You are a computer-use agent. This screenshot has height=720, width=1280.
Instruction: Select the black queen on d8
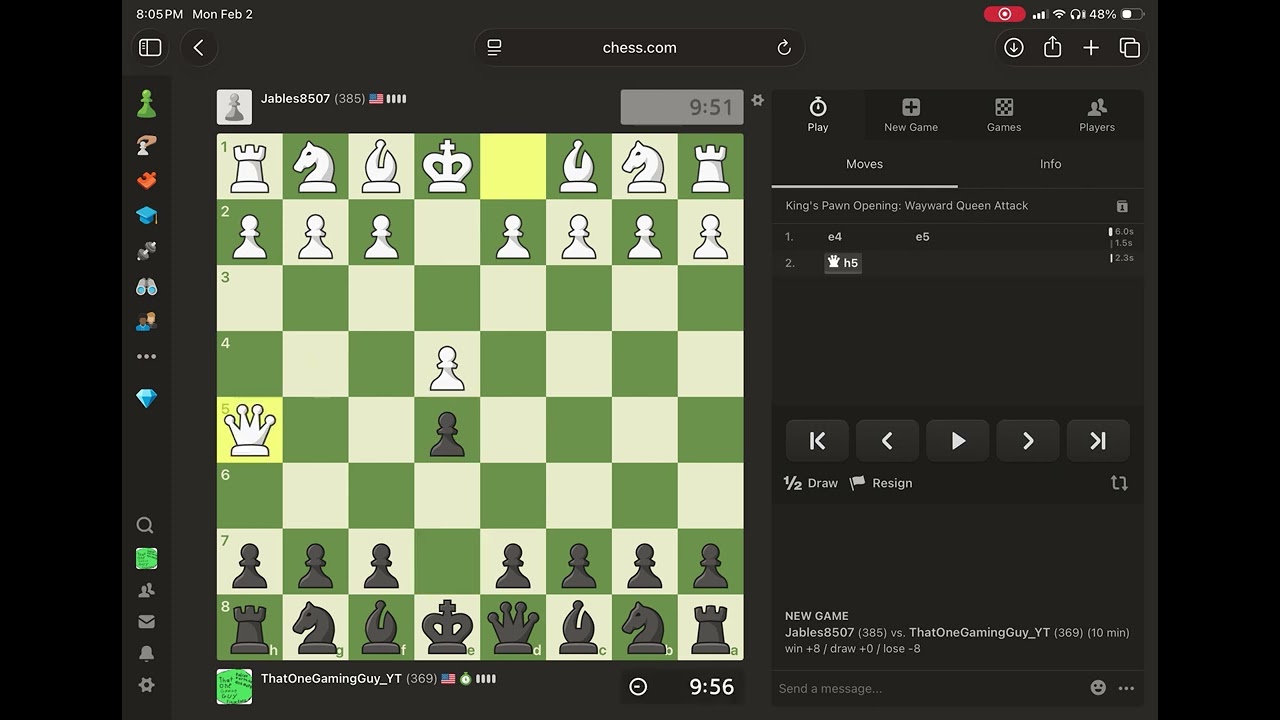513,627
